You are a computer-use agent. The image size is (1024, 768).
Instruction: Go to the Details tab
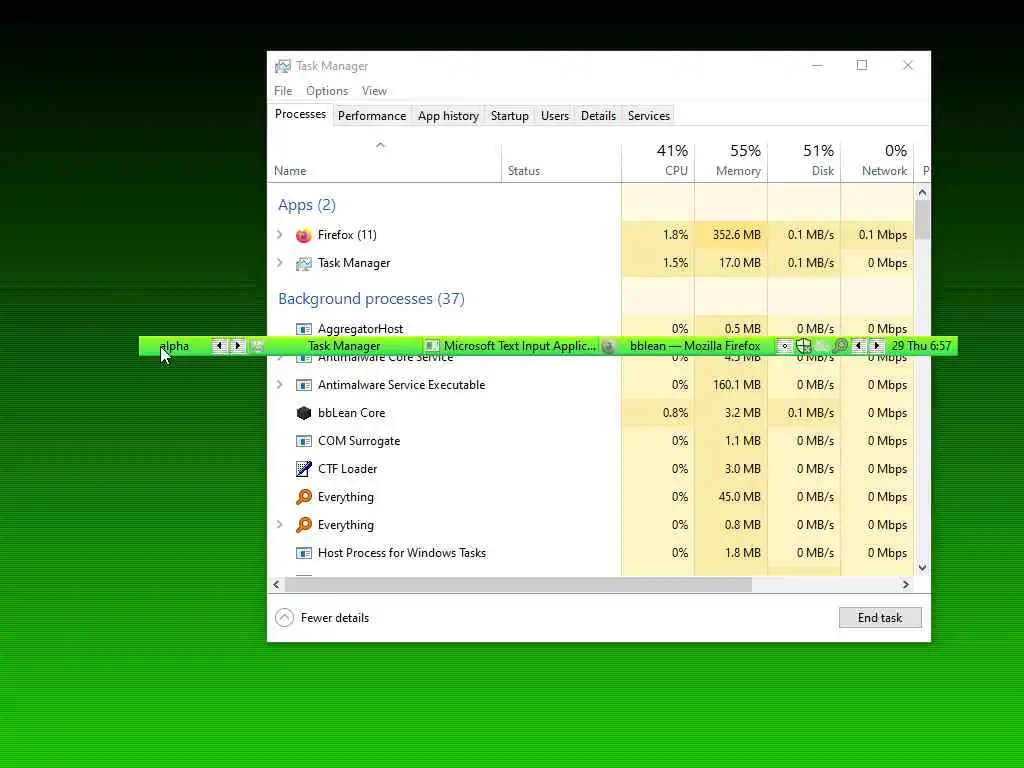click(x=598, y=116)
